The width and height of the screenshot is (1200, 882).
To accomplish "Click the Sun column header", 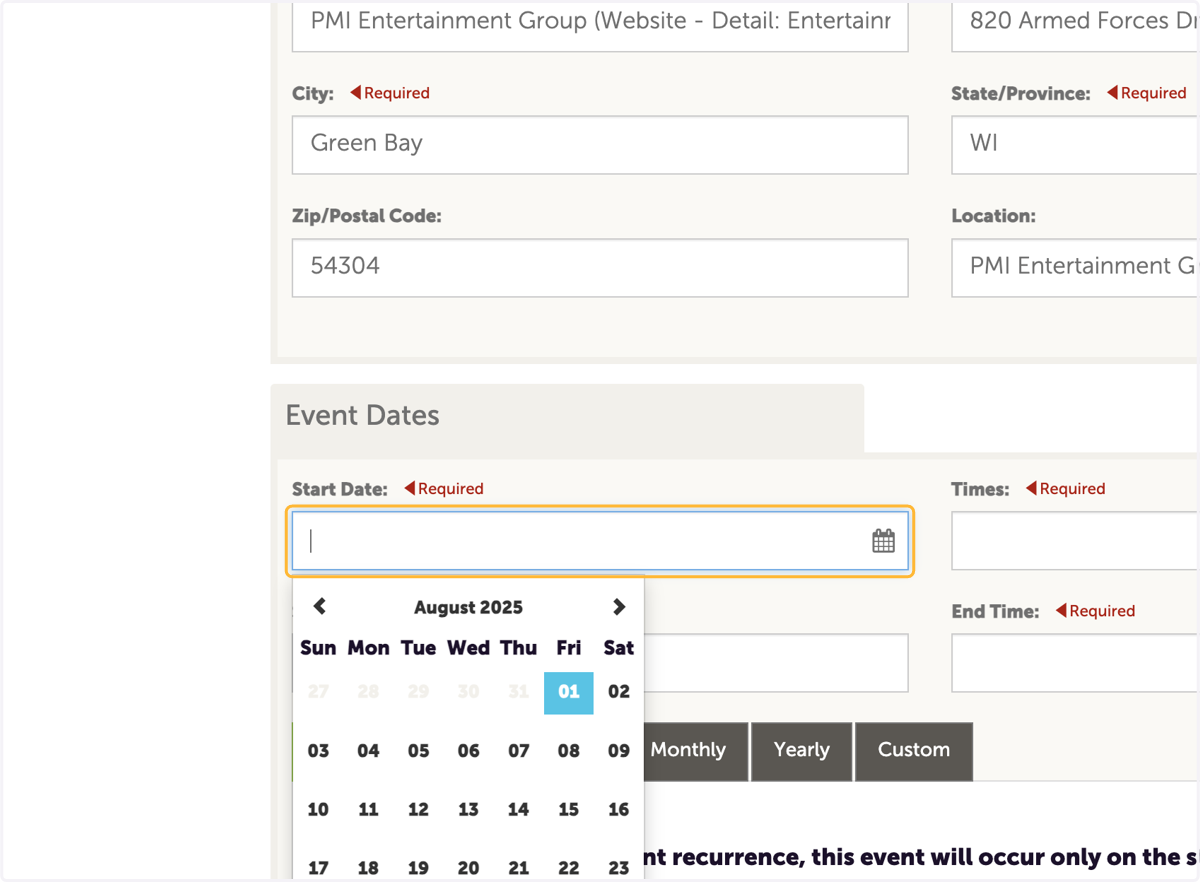I will tap(318, 648).
